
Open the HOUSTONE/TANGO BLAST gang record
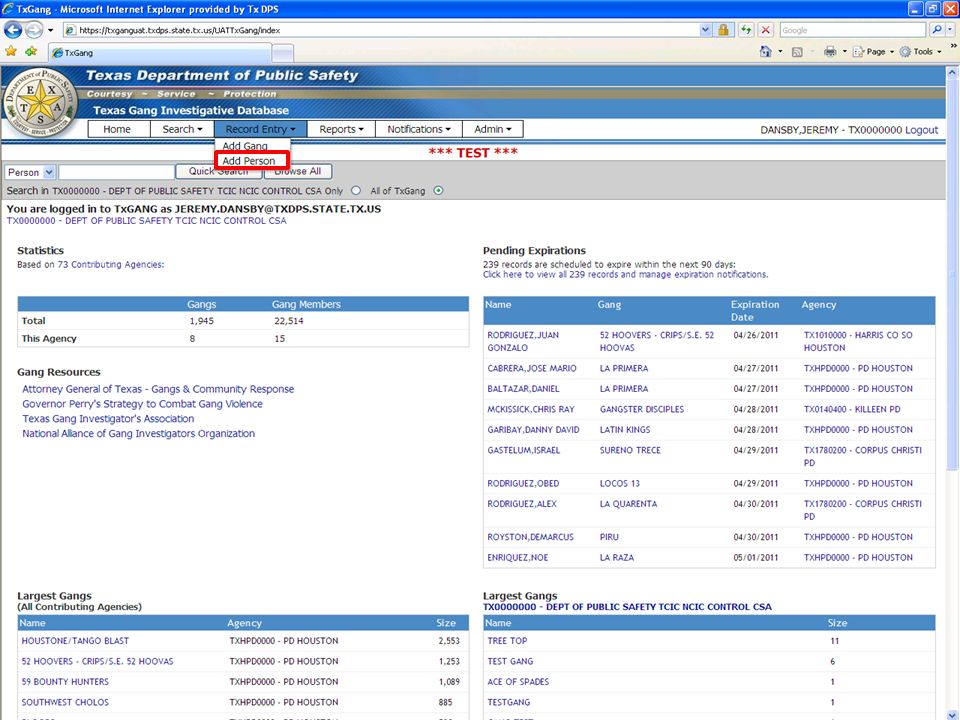click(75, 641)
